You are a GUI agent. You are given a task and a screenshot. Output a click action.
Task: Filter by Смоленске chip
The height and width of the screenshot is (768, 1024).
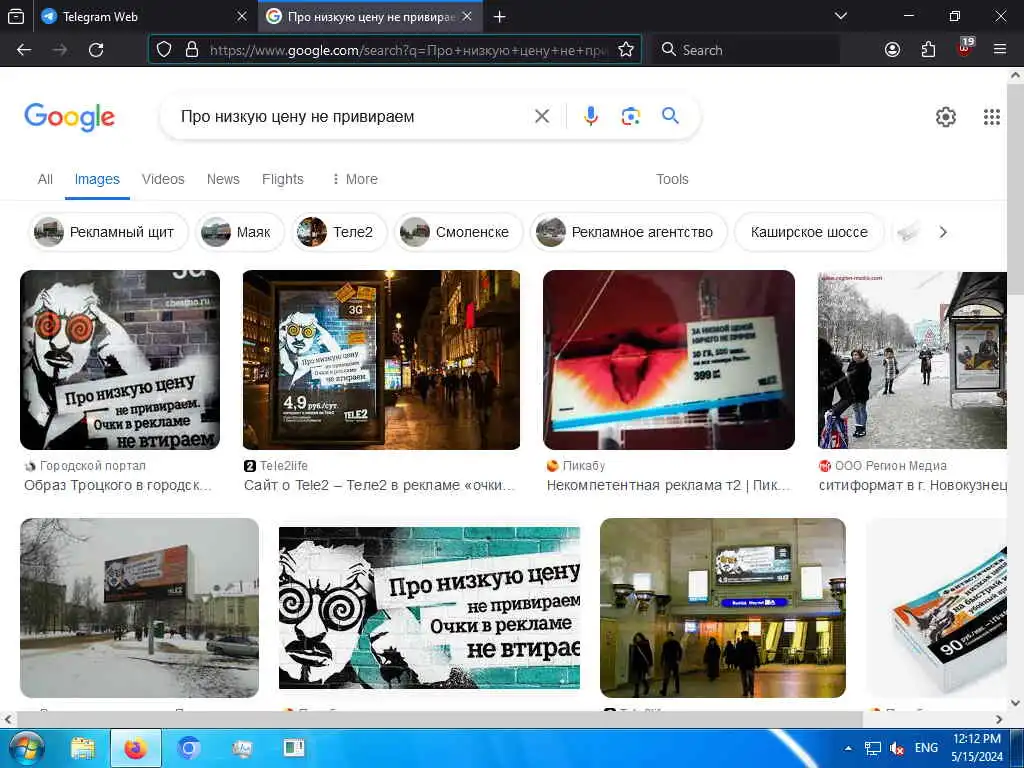pyautogui.click(x=458, y=232)
